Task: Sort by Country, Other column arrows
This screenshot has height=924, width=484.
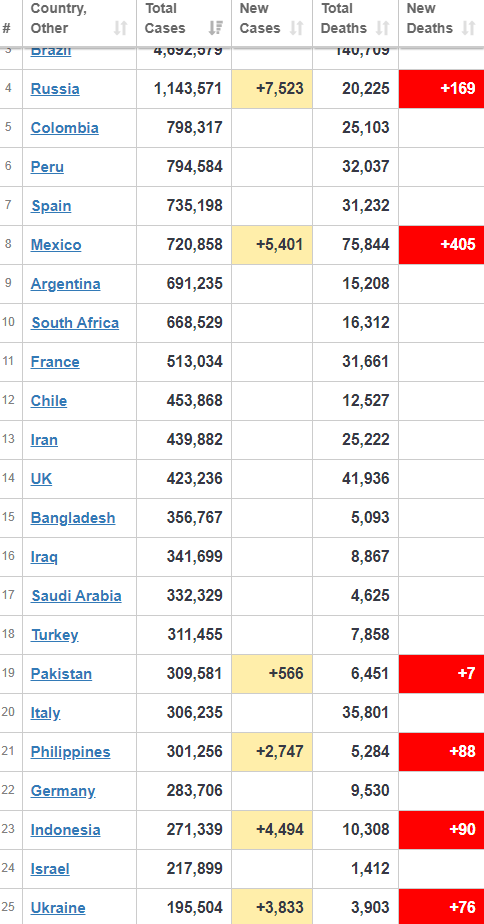Action: (x=120, y=28)
